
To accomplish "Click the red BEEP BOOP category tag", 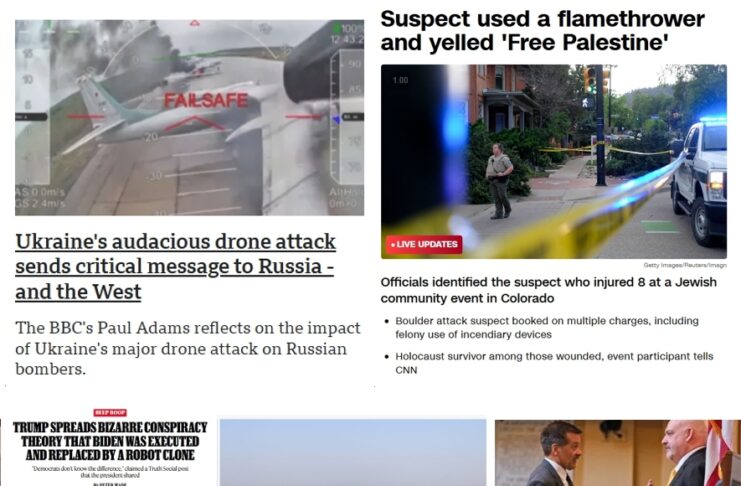I will click(110, 413).
